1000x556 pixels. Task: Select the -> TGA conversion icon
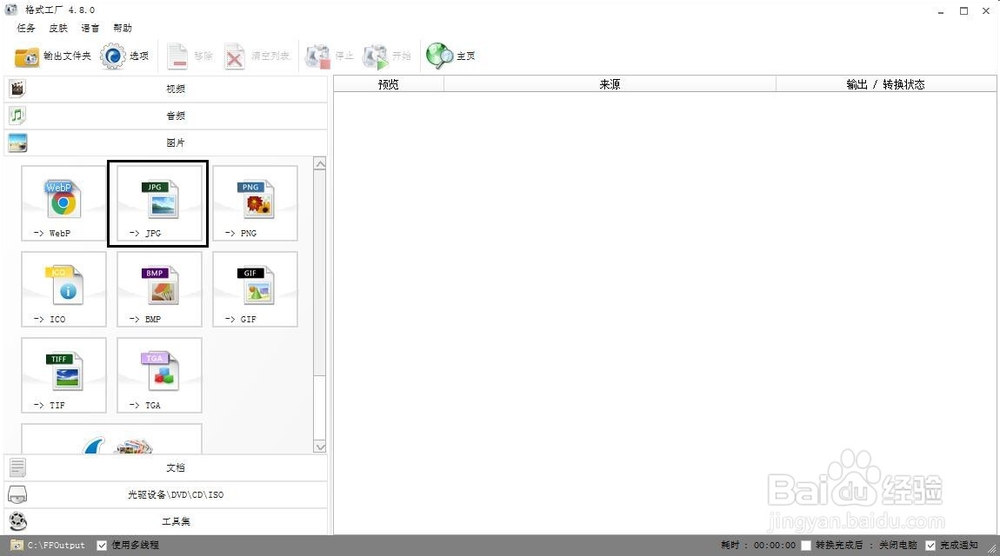(159, 376)
